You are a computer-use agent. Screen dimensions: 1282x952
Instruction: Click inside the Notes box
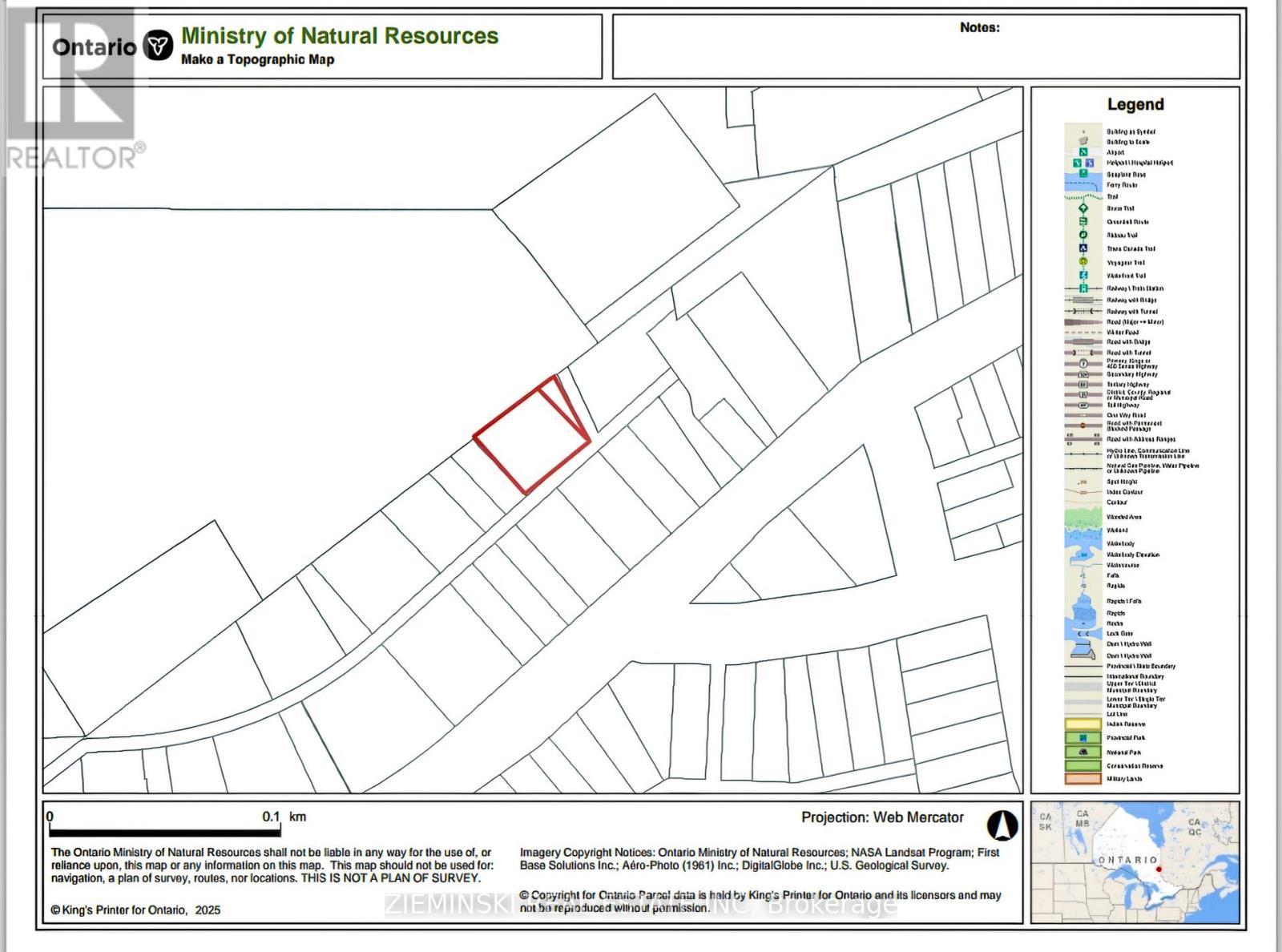coord(925,52)
